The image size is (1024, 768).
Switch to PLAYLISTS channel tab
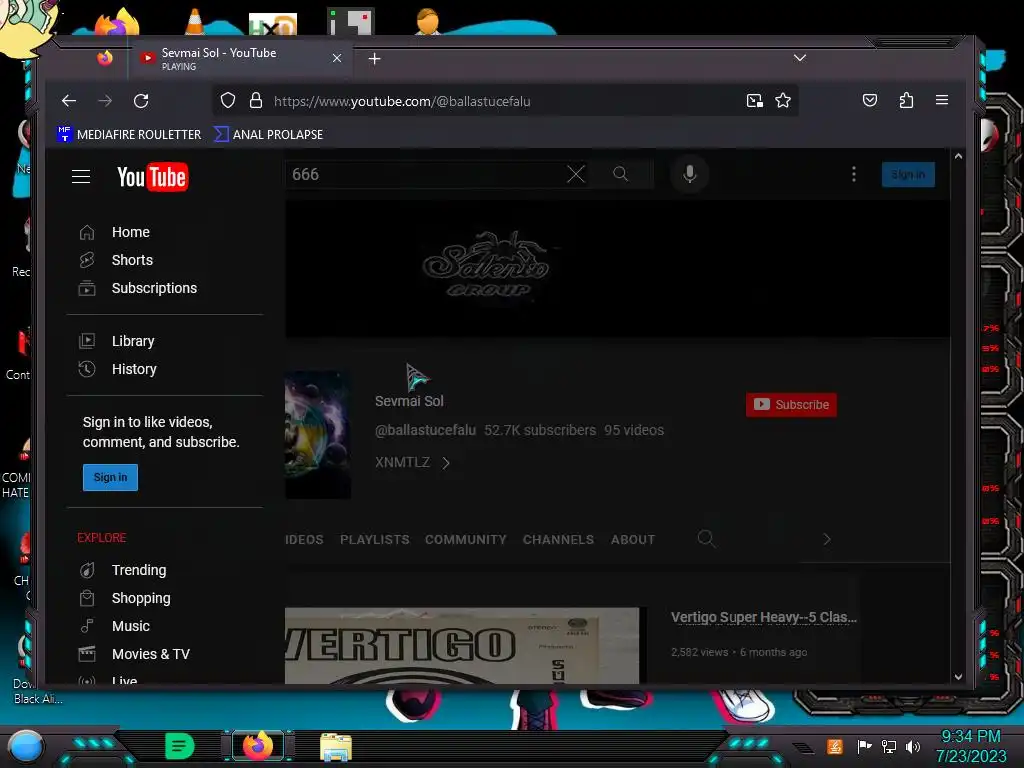click(x=374, y=539)
